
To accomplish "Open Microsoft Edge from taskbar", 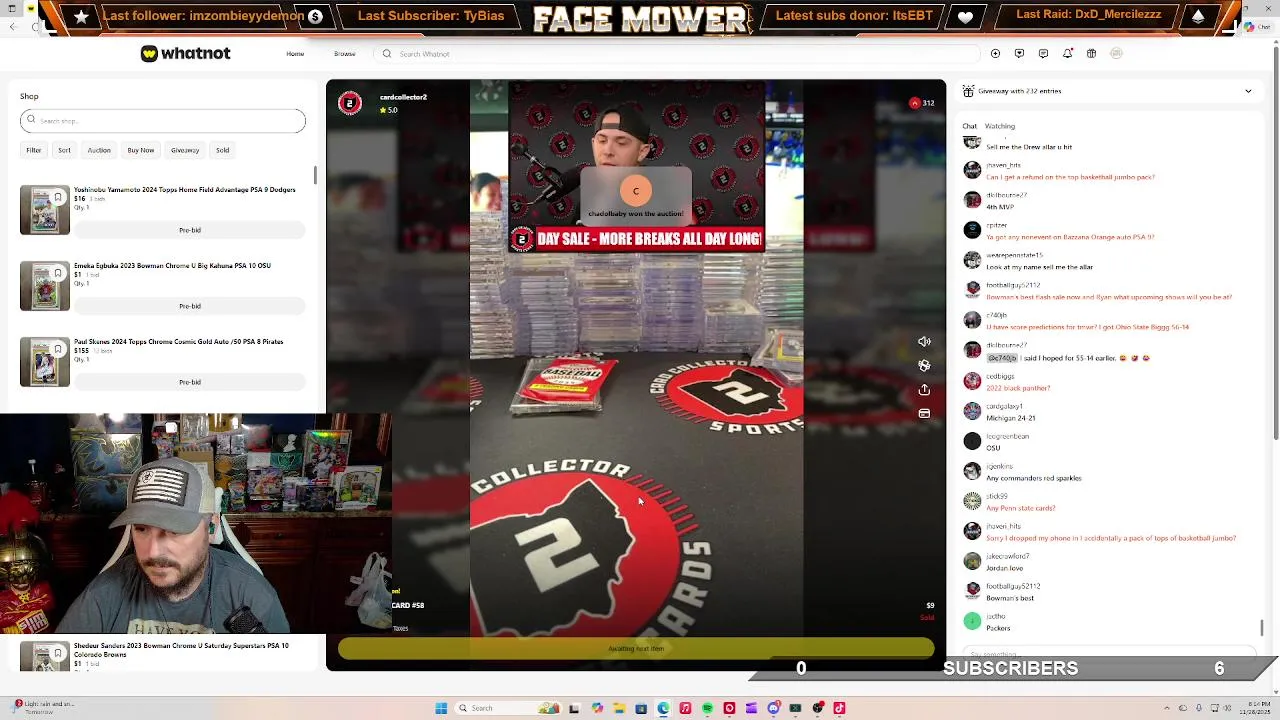I will click(663, 708).
